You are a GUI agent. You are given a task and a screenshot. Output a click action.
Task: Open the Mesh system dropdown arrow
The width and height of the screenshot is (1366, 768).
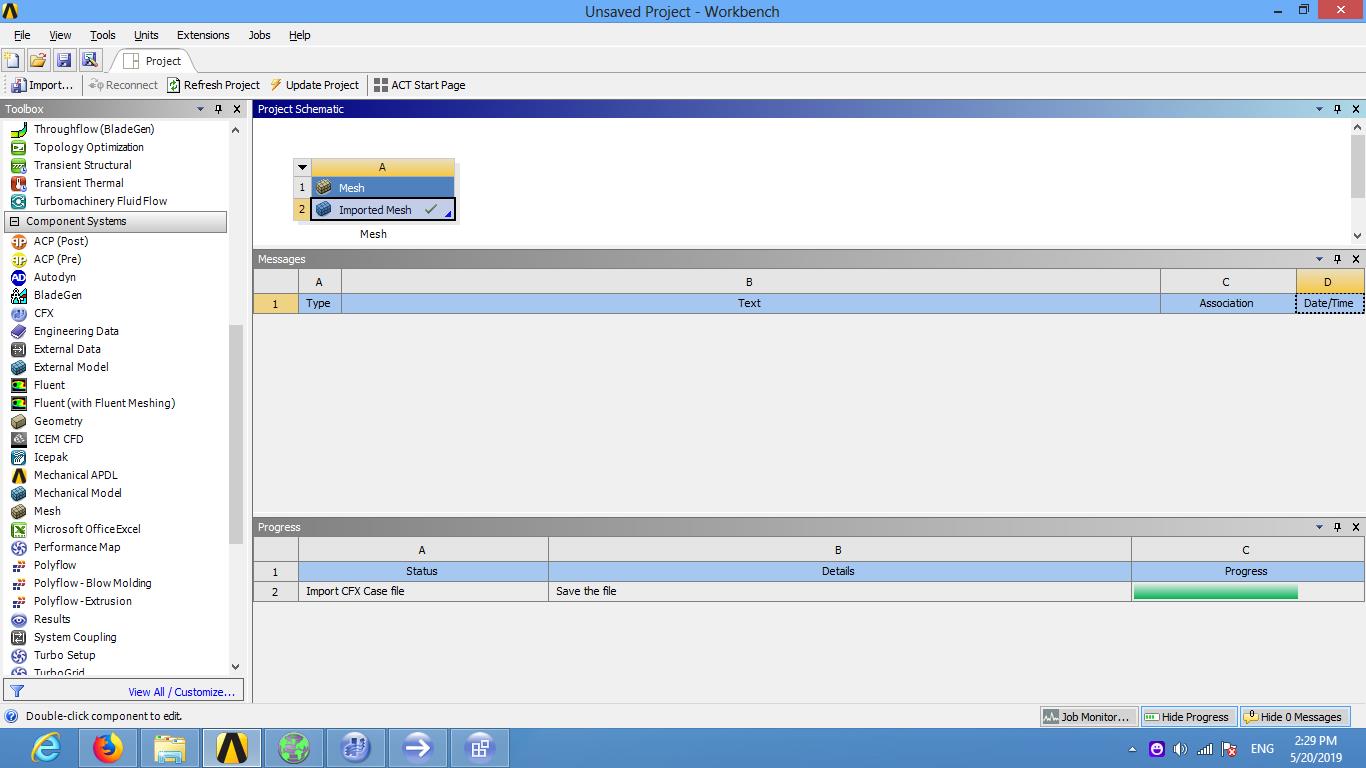[x=302, y=167]
